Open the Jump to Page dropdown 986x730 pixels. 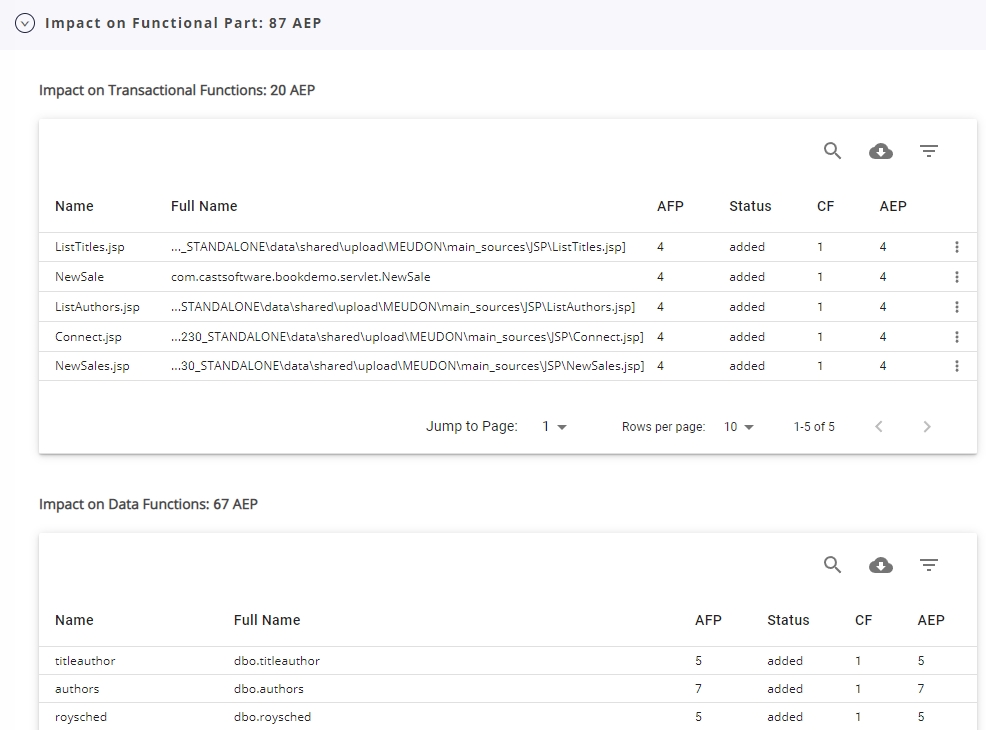(554, 427)
